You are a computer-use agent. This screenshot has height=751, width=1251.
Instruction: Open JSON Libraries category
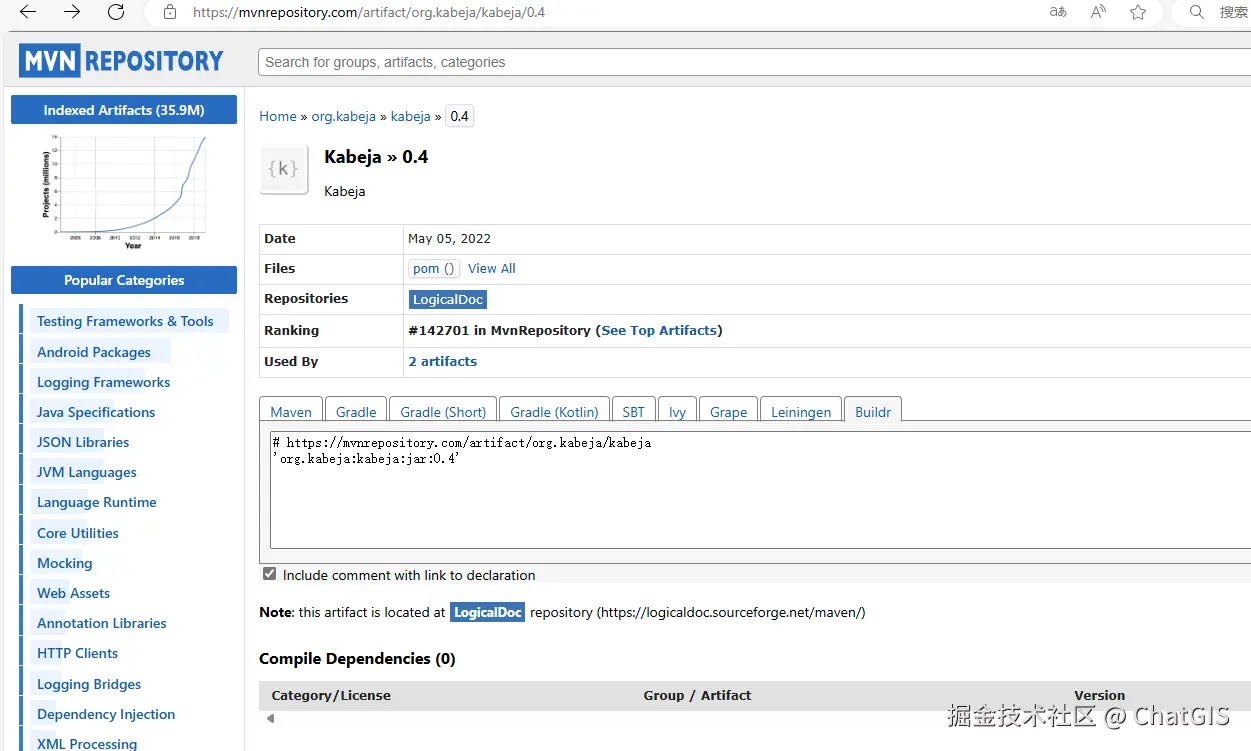pyautogui.click(x=83, y=442)
